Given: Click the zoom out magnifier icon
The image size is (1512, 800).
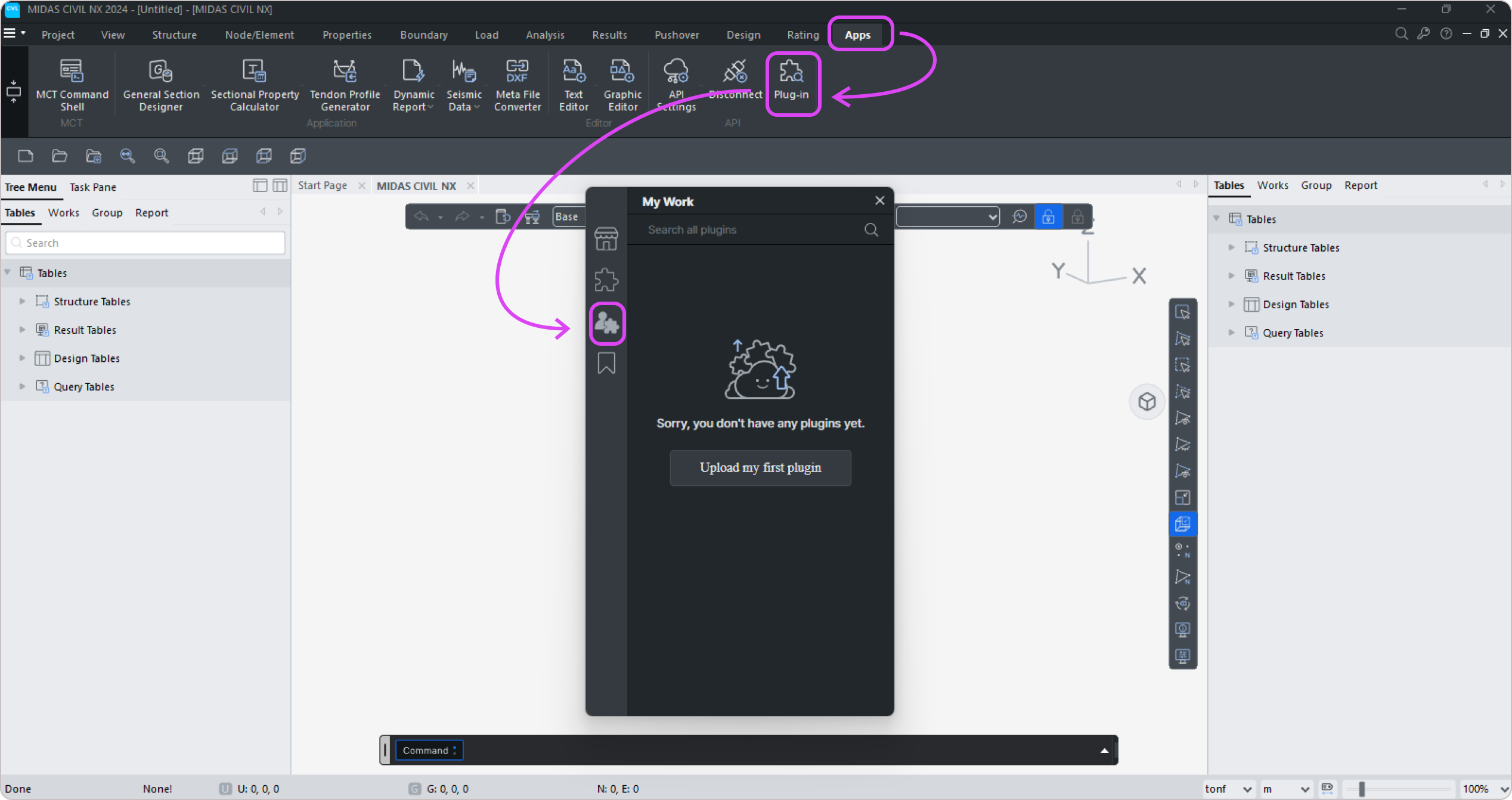Looking at the screenshot, I should 128,156.
